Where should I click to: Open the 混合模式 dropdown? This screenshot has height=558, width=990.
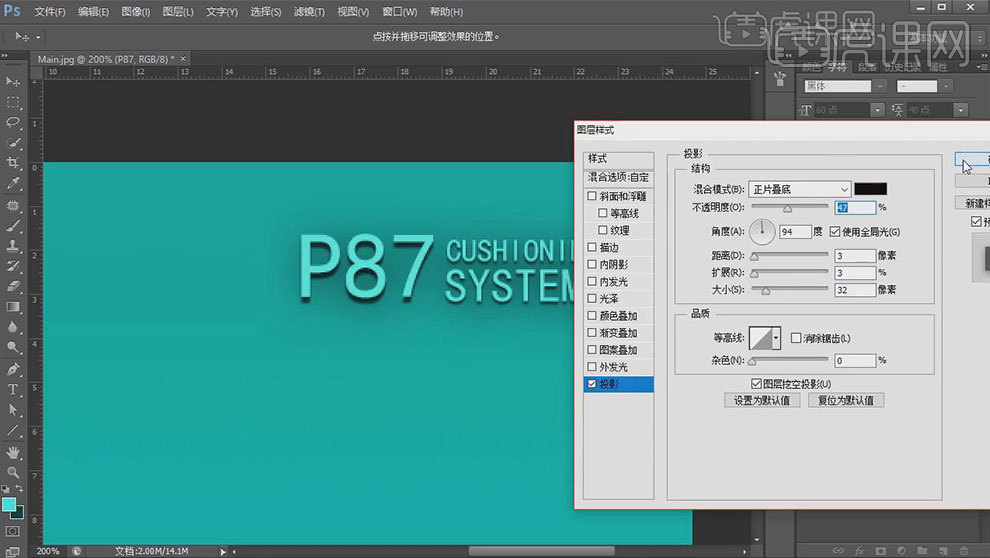(x=799, y=189)
